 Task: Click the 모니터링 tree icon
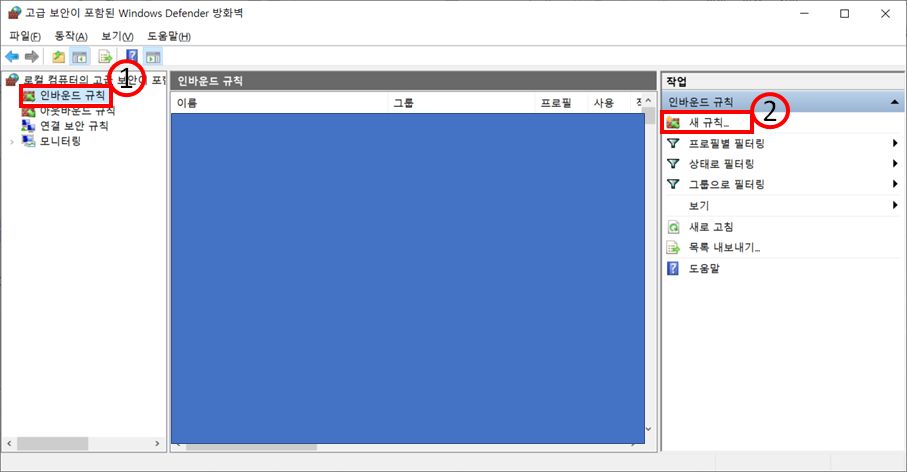pyautogui.click(x=29, y=141)
